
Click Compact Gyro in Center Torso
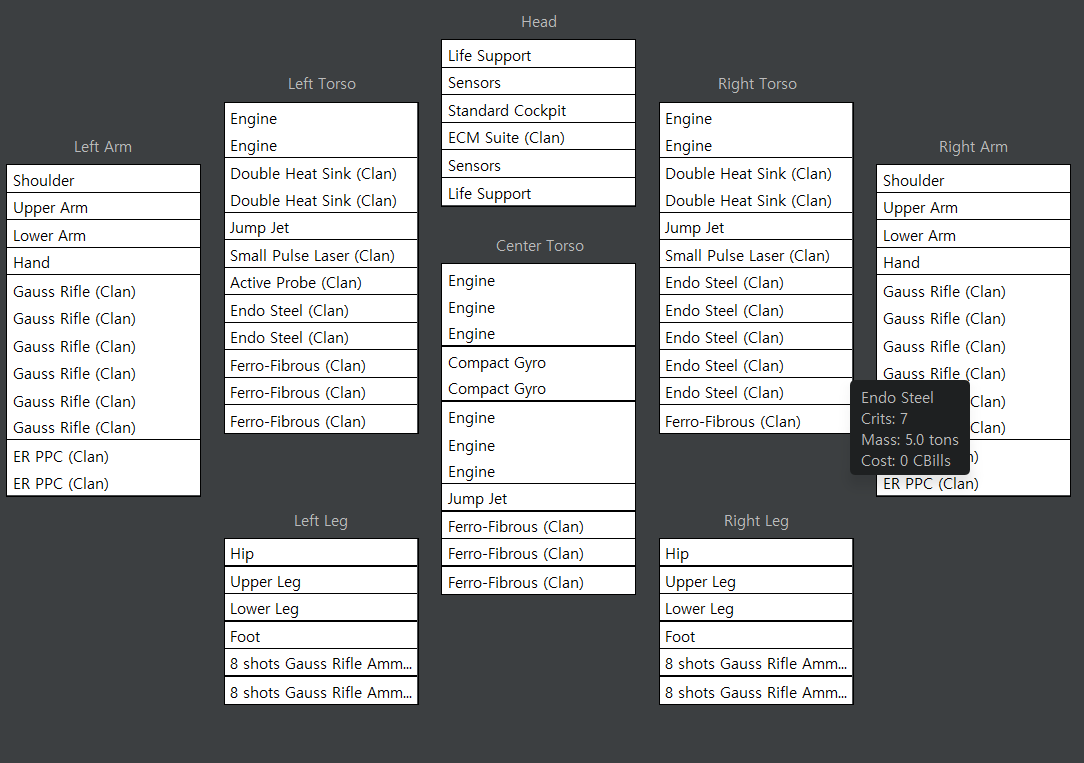point(538,375)
